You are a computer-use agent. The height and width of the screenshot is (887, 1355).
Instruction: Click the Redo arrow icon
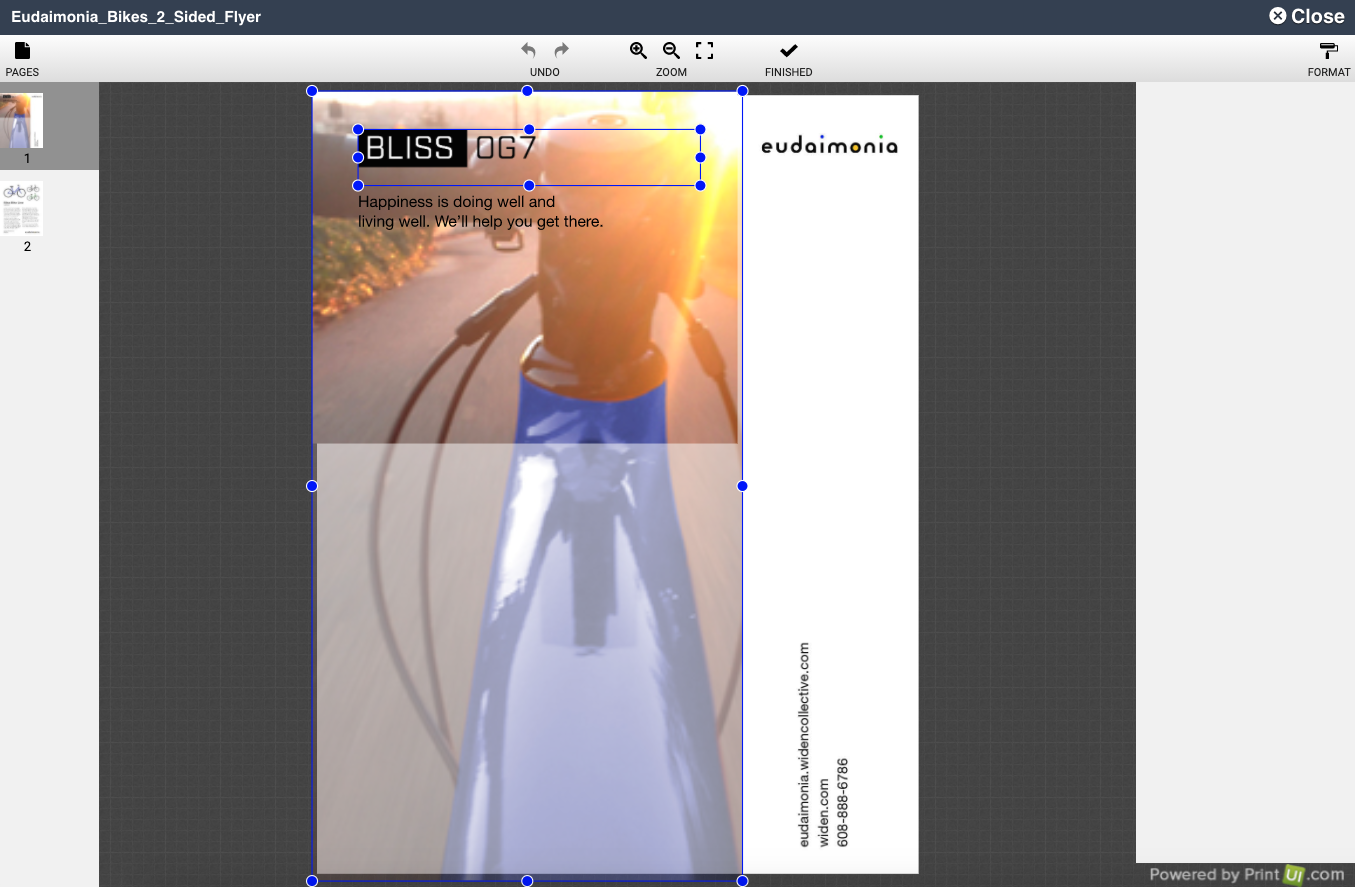[561, 51]
